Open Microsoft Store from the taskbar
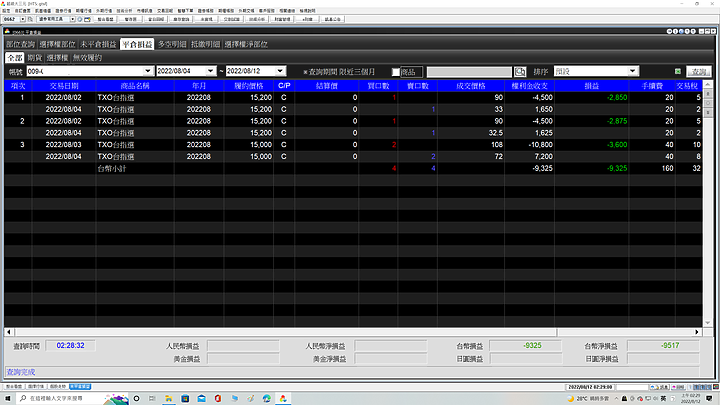The height and width of the screenshot is (405, 720). pyautogui.click(x=185, y=399)
